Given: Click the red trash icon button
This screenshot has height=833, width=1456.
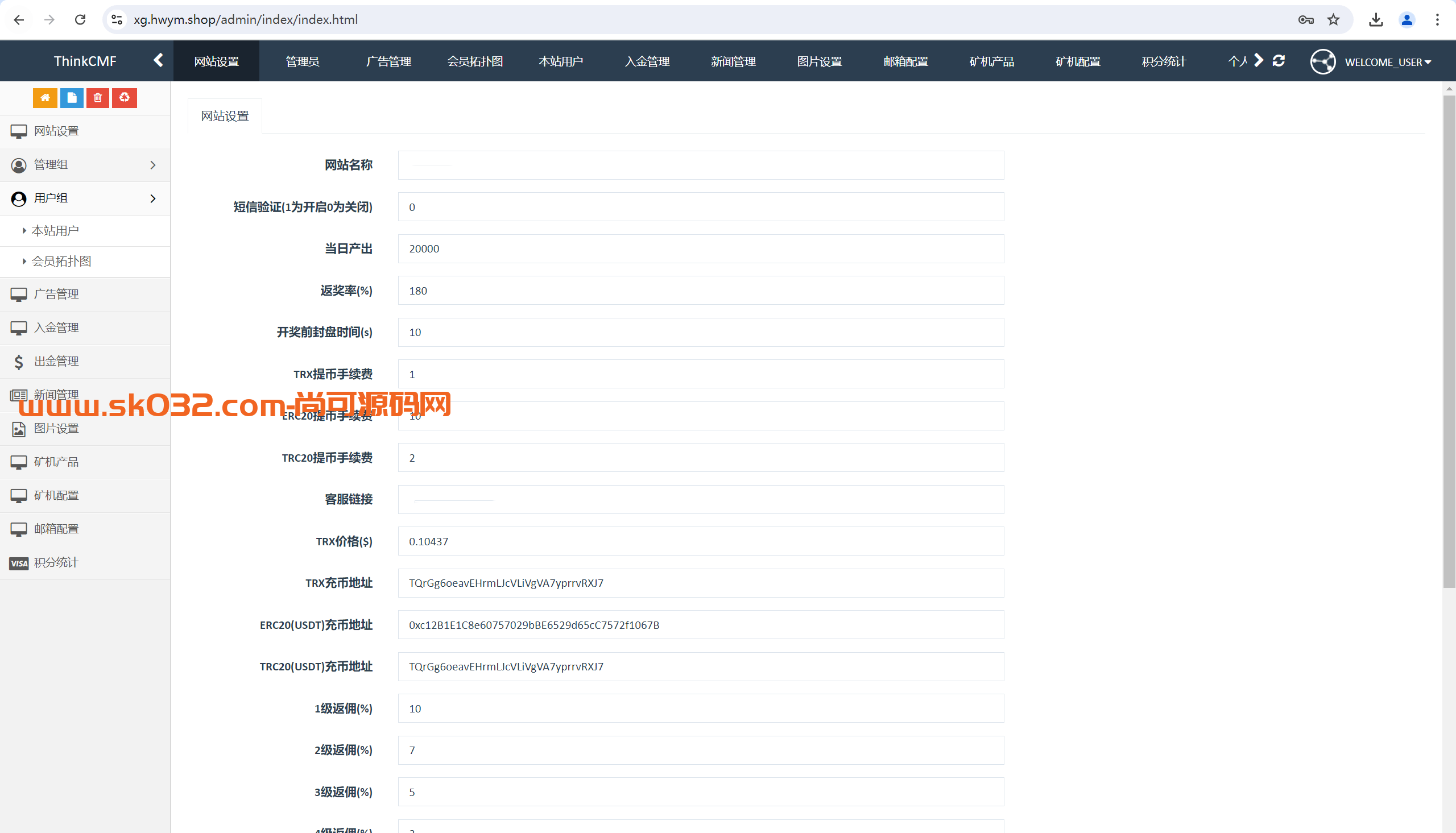Looking at the screenshot, I should tap(98, 98).
